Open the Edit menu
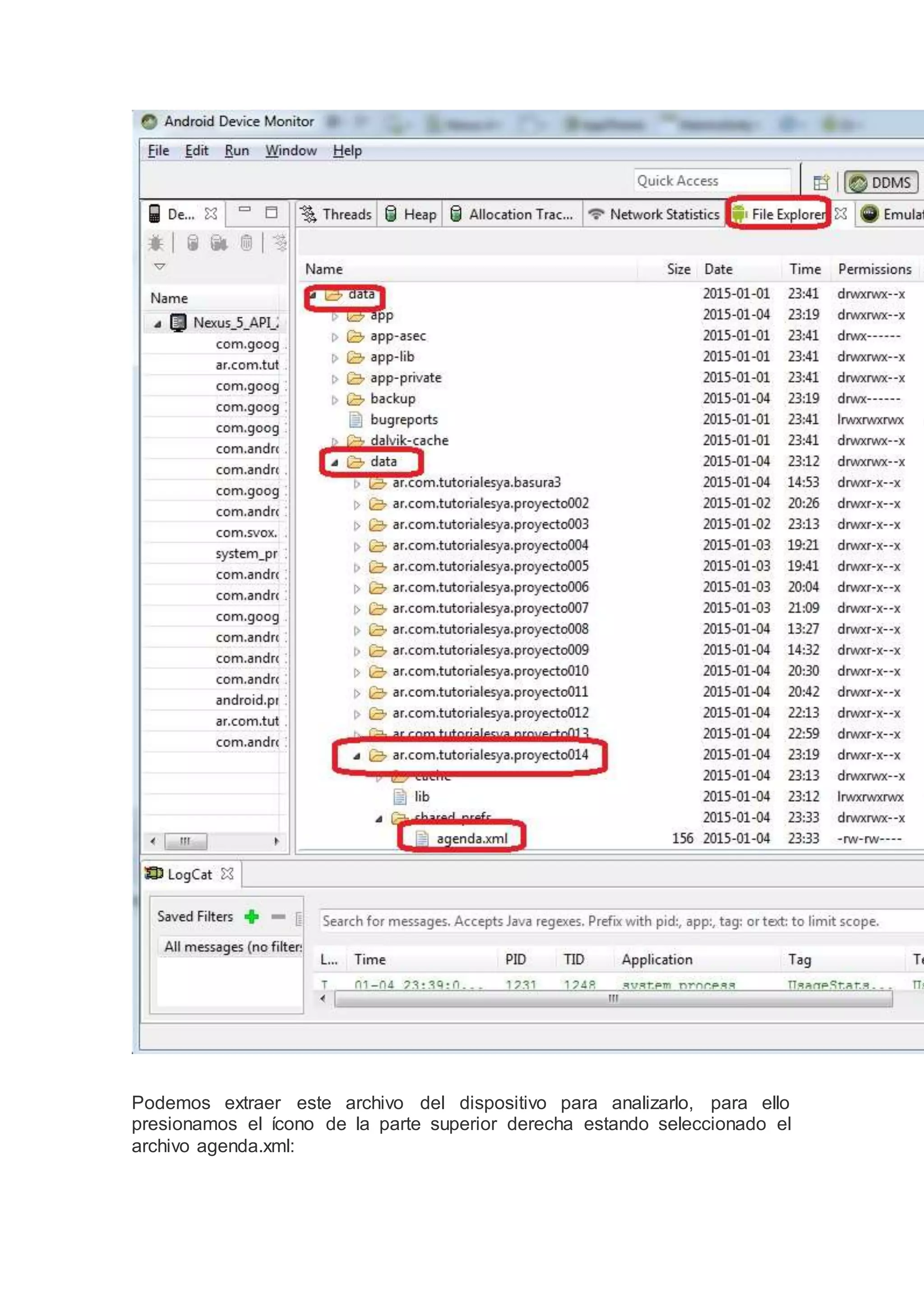The image size is (924, 1307). point(196,151)
